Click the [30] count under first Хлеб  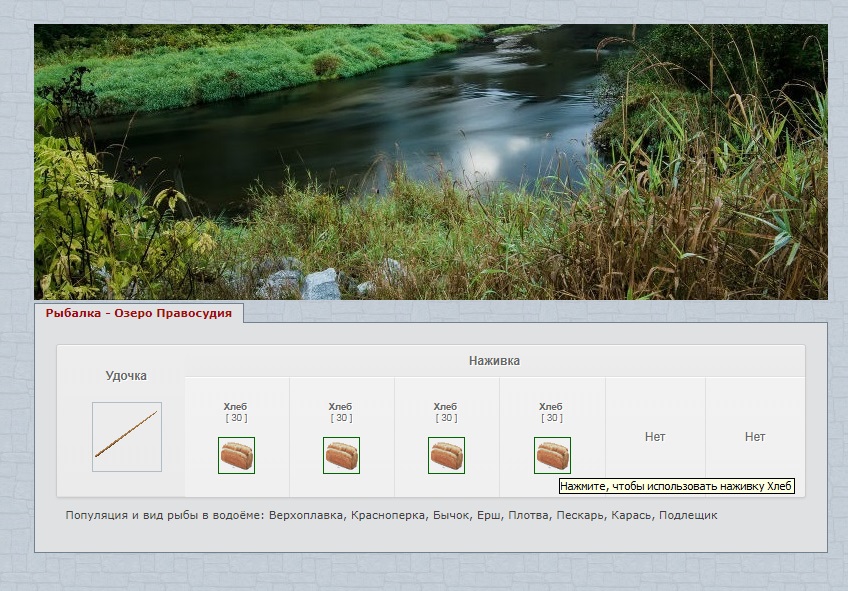[235, 418]
